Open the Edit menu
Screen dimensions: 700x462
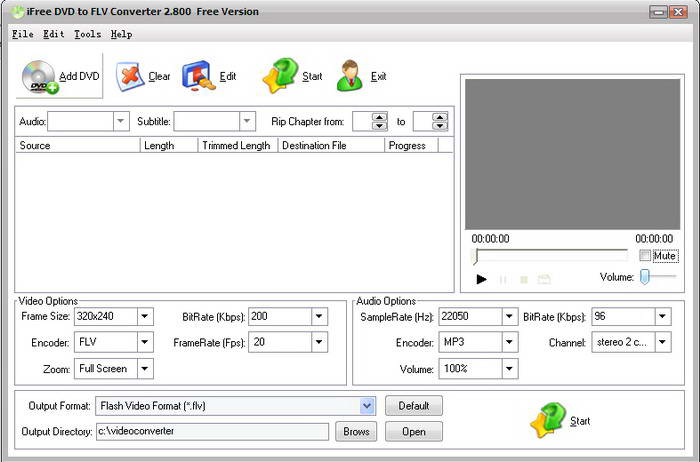[54, 34]
